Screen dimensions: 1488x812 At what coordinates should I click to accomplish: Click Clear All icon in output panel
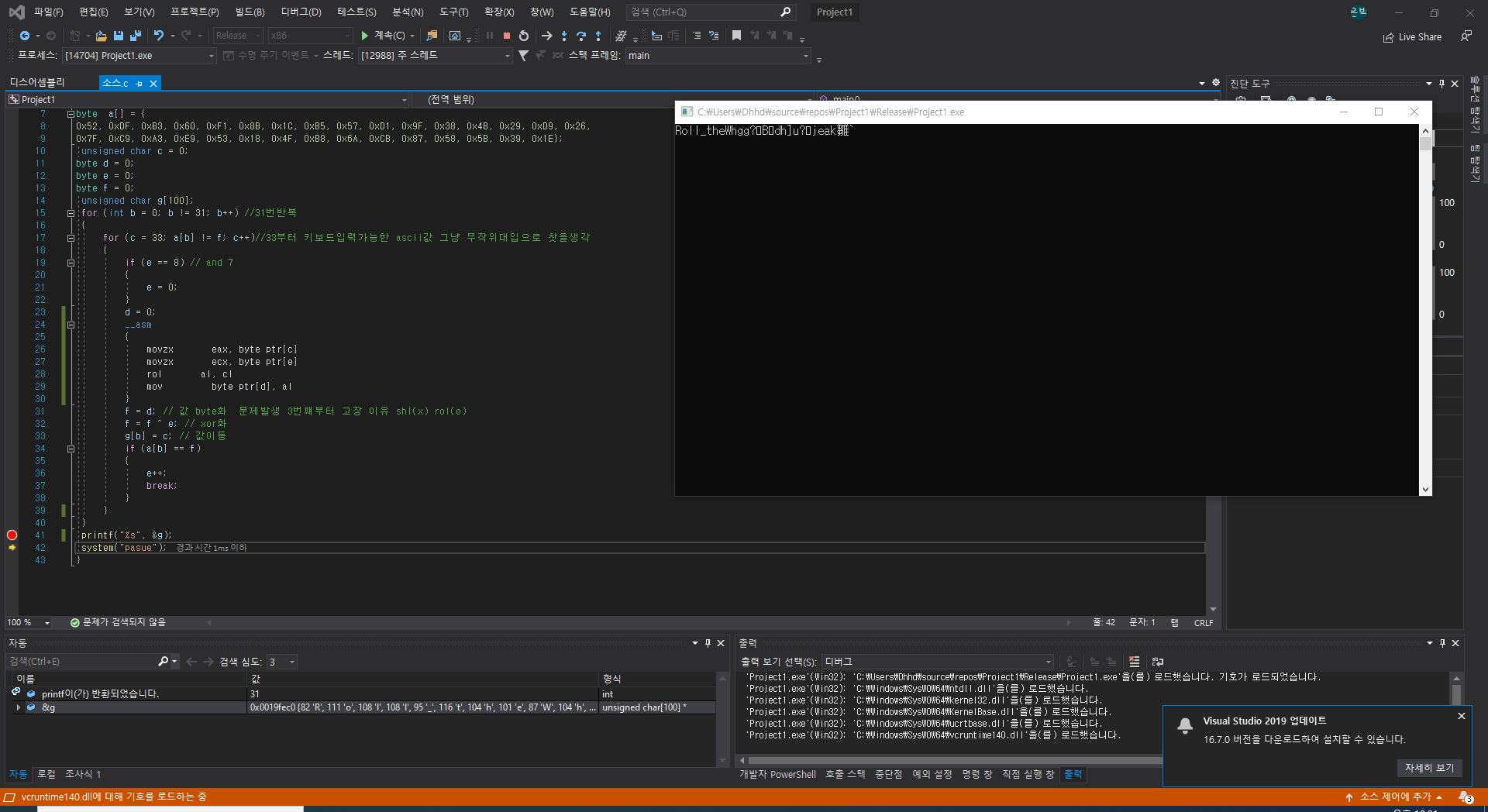[x=1135, y=662]
